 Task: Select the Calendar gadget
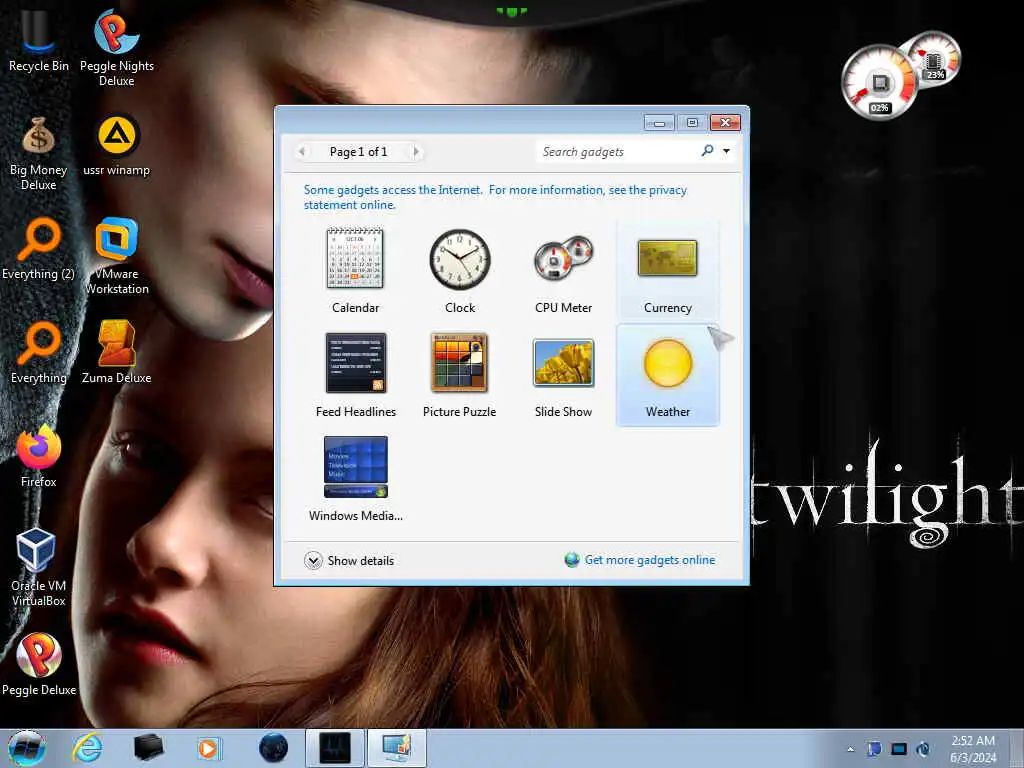click(x=355, y=270)
